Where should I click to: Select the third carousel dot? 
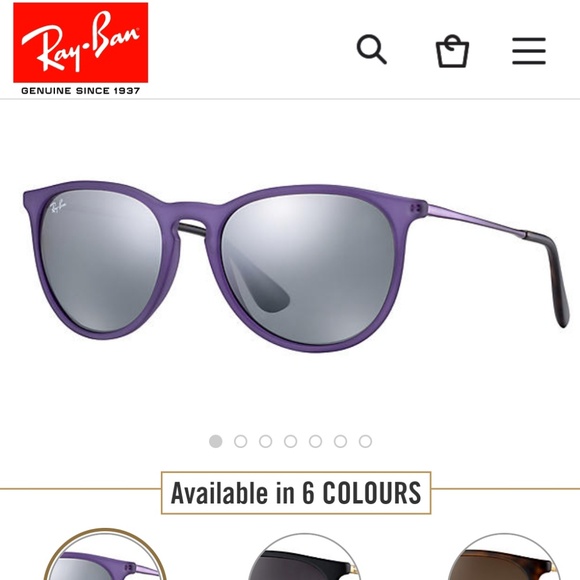tap(266, 441)
